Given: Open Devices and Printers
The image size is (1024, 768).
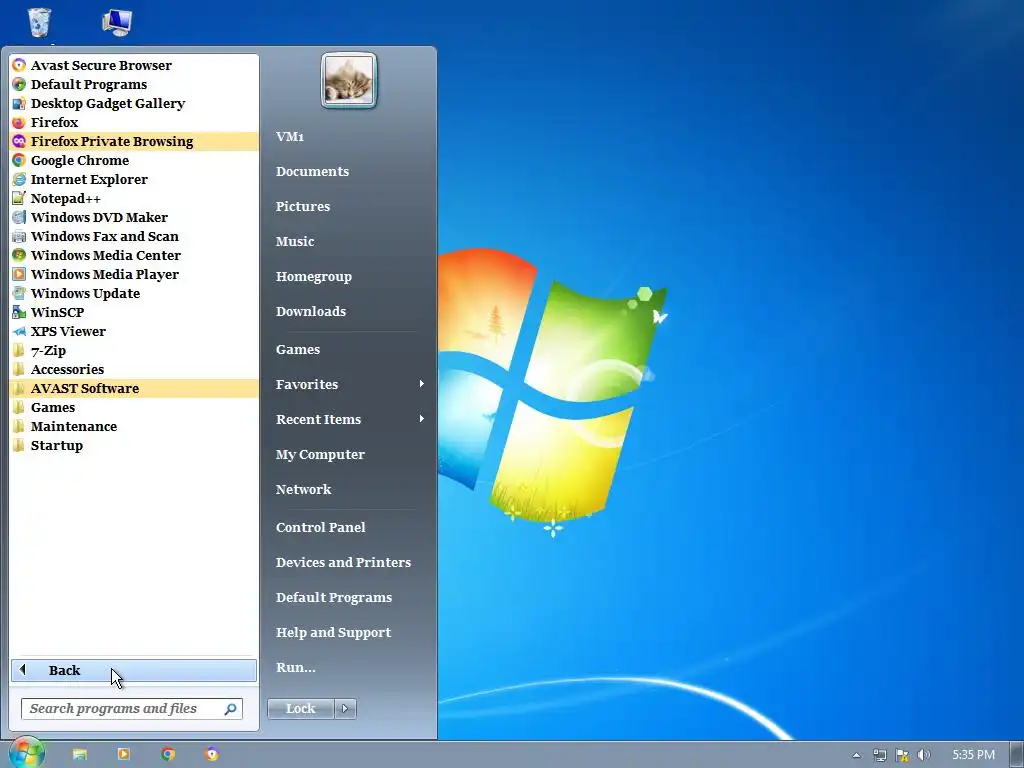Looking at the screenshot, I should (344, 562).
